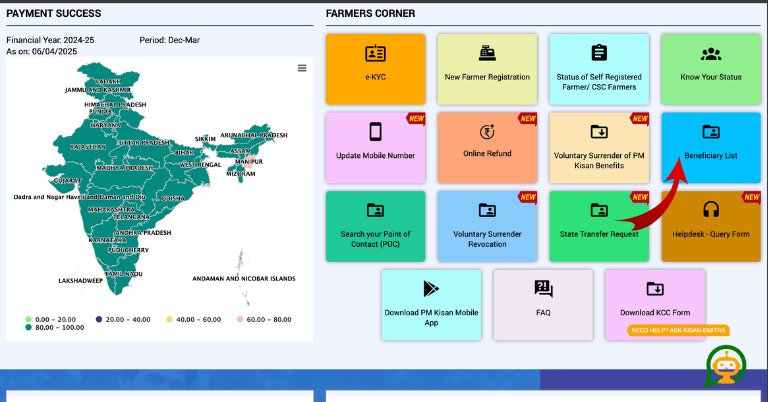Toggle the 20.00 - 40.00 legend item
The height and width of the screenshot is (402, 768).
[x=123, y=319]
